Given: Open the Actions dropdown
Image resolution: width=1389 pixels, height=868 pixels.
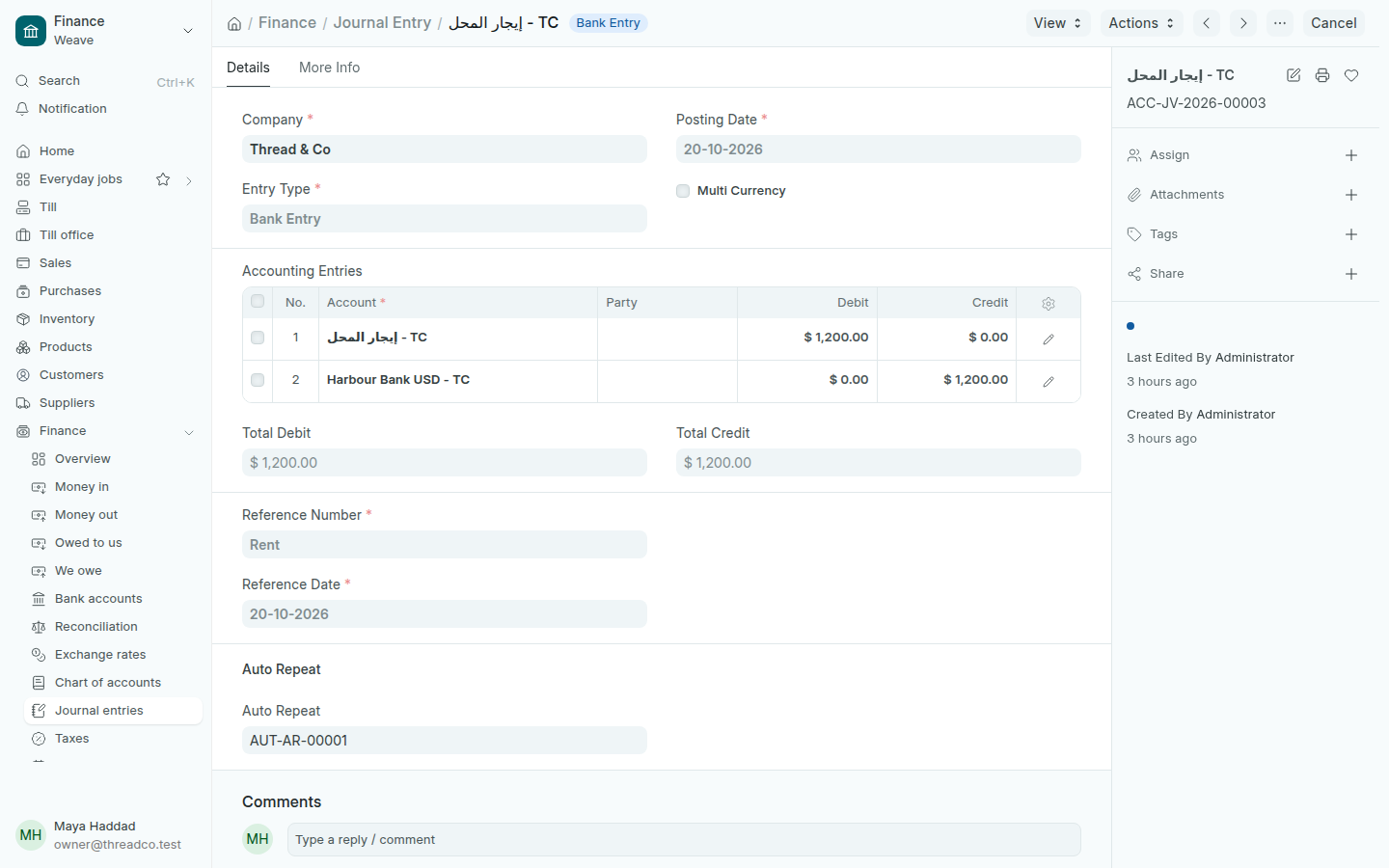Looking at the screenshot, I should tap(1142, 23).
